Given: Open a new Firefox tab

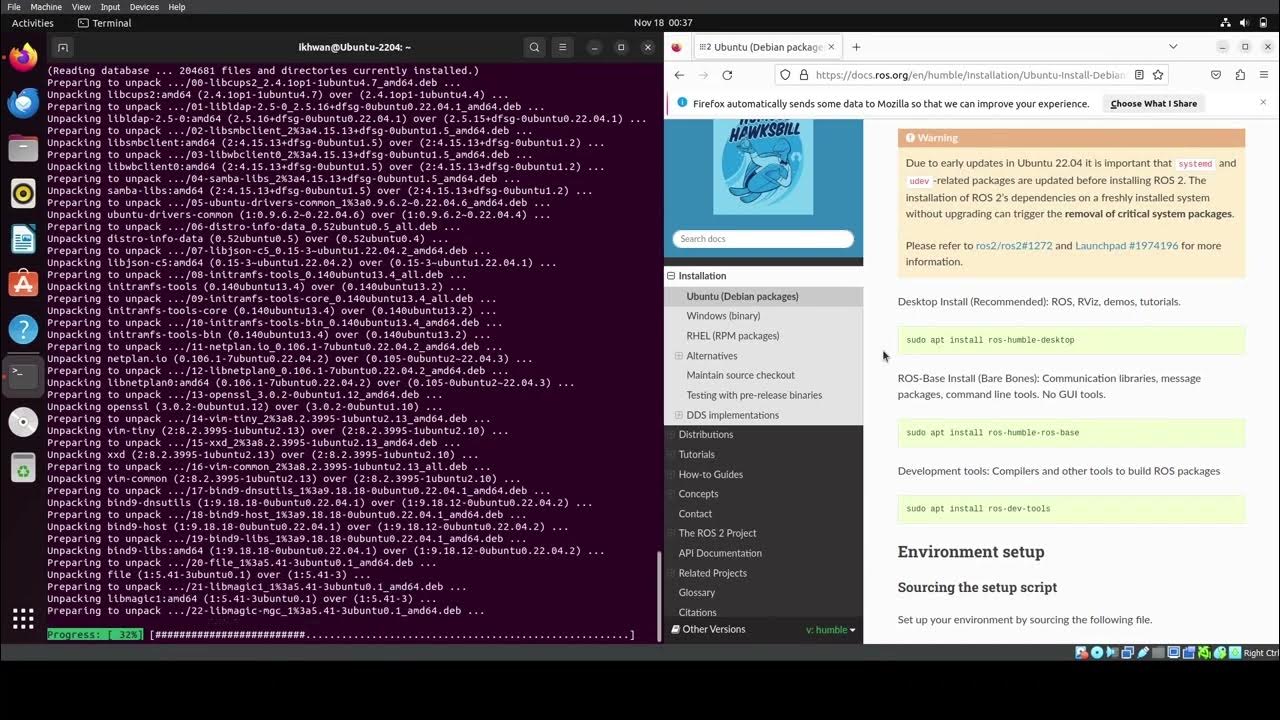Looking at the screenshot, I should [856, 47].
